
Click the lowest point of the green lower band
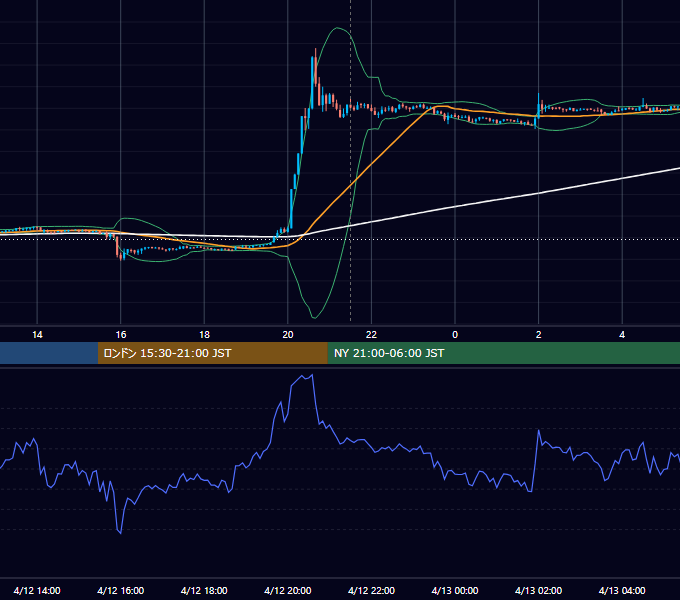[314, 317]
